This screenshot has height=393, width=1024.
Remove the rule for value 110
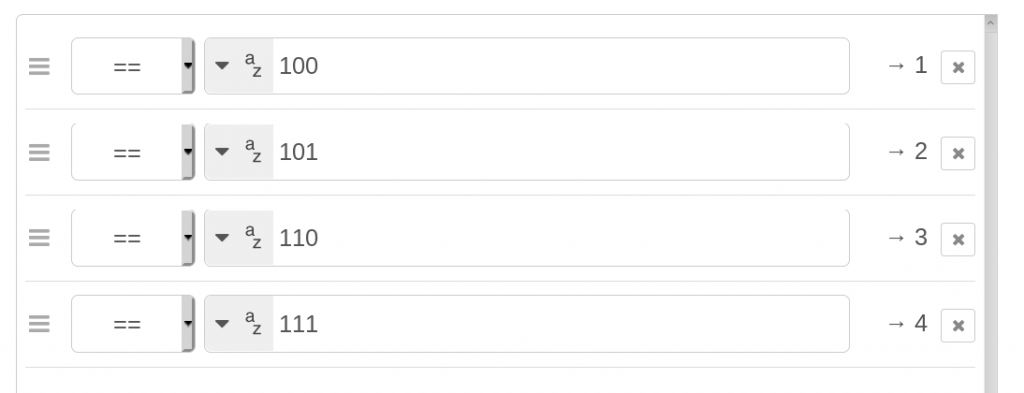click(x=957, y=240)
